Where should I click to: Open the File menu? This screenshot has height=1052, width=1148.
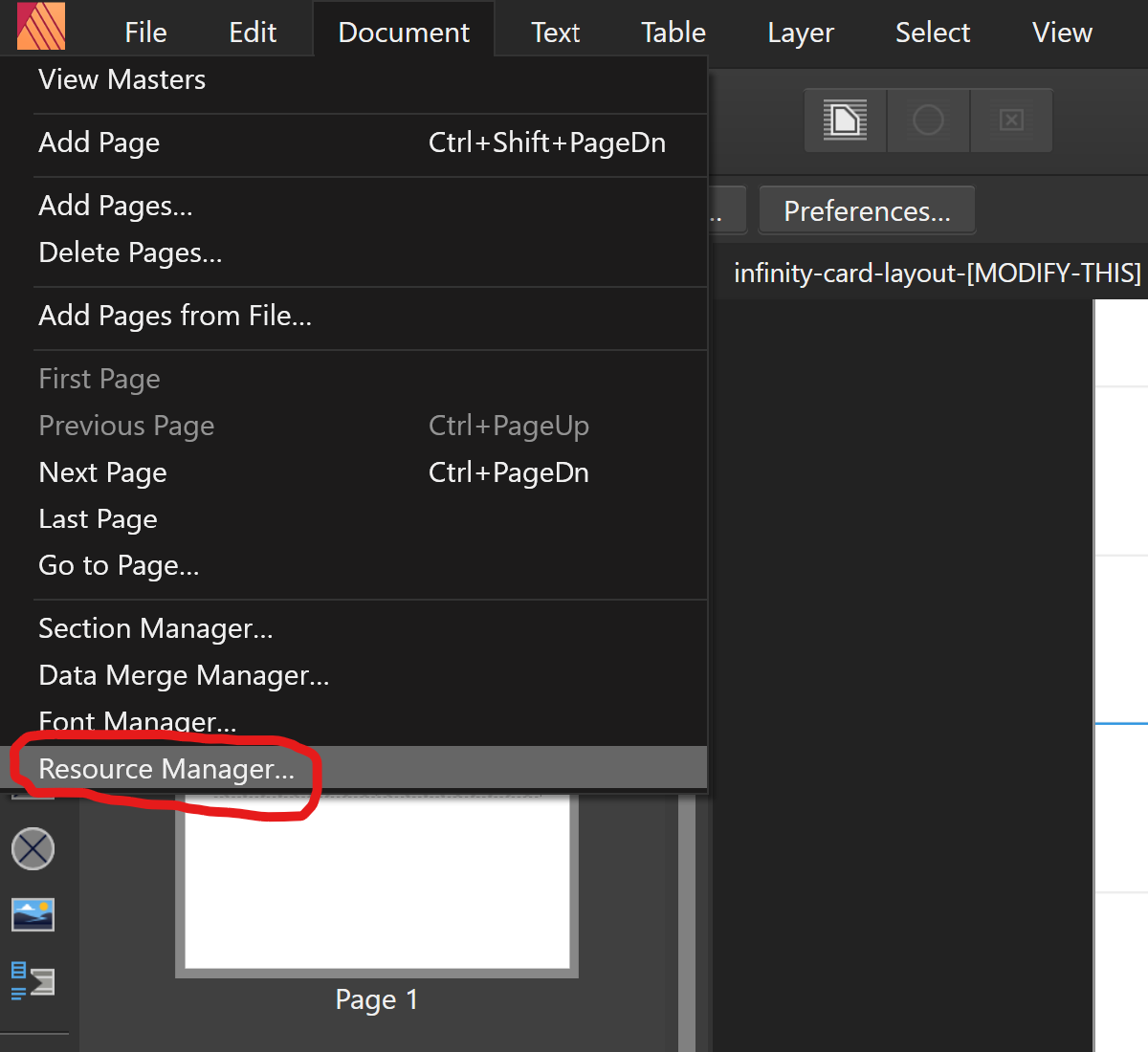145,33
